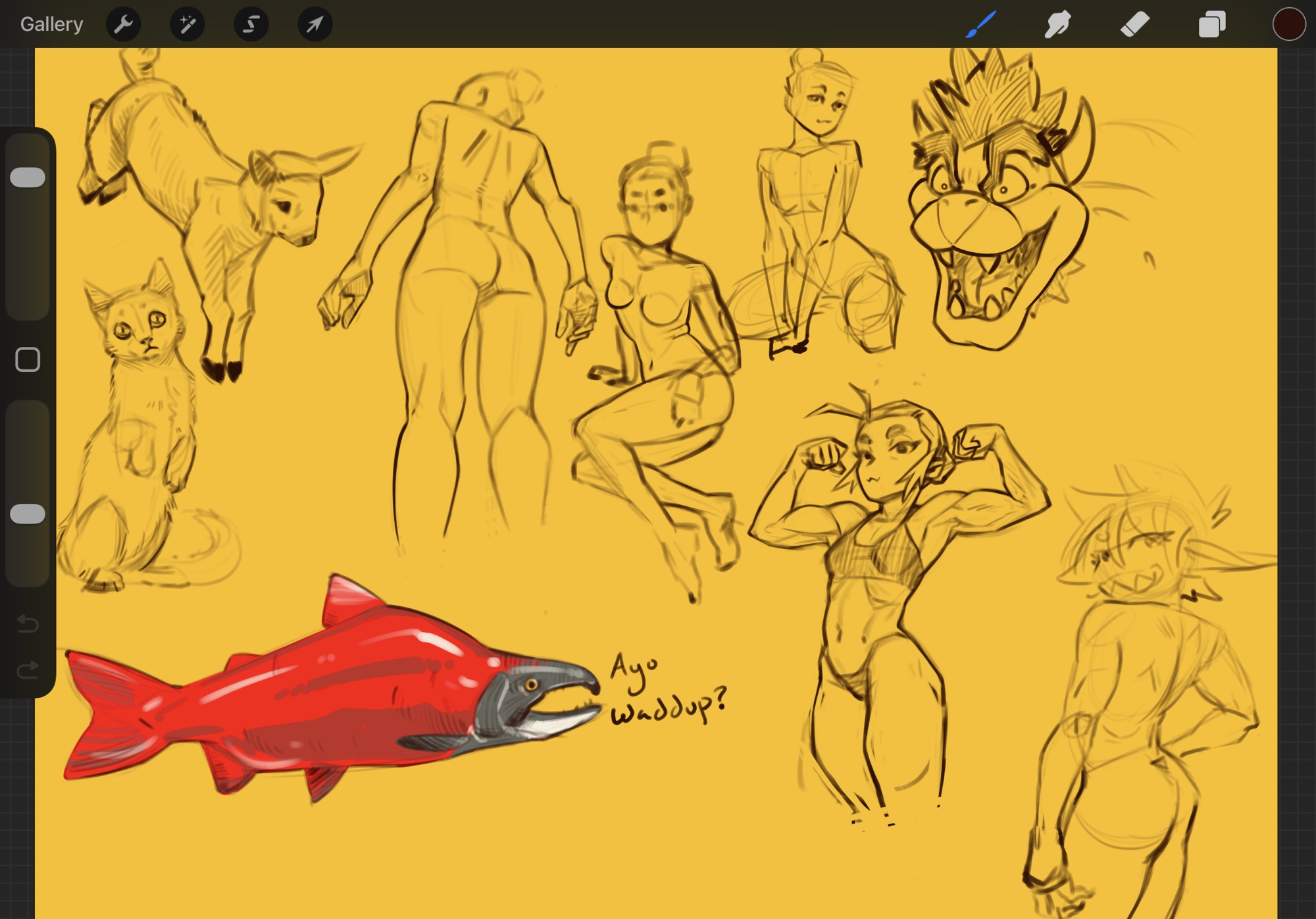Image resolution: width=1316 pixels, height=919 pixels.
Task: Activate the Transform arrow tool
Action: point(315,25)
